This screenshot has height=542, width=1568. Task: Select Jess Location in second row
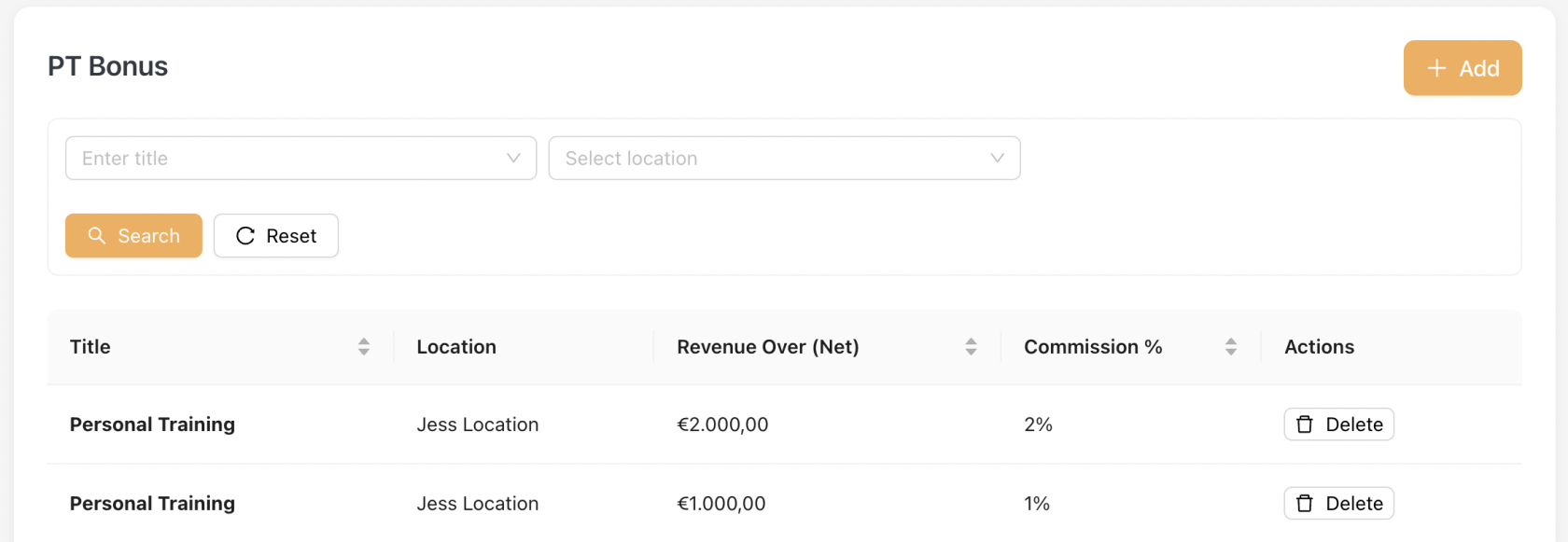tap(477, 504)
